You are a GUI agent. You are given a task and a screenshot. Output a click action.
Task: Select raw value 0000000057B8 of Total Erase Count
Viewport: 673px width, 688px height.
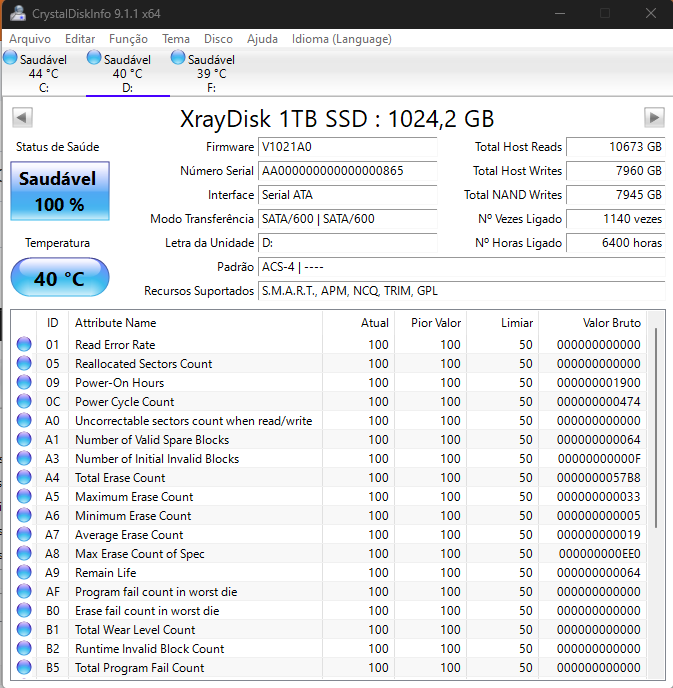(x=598, y=477)
